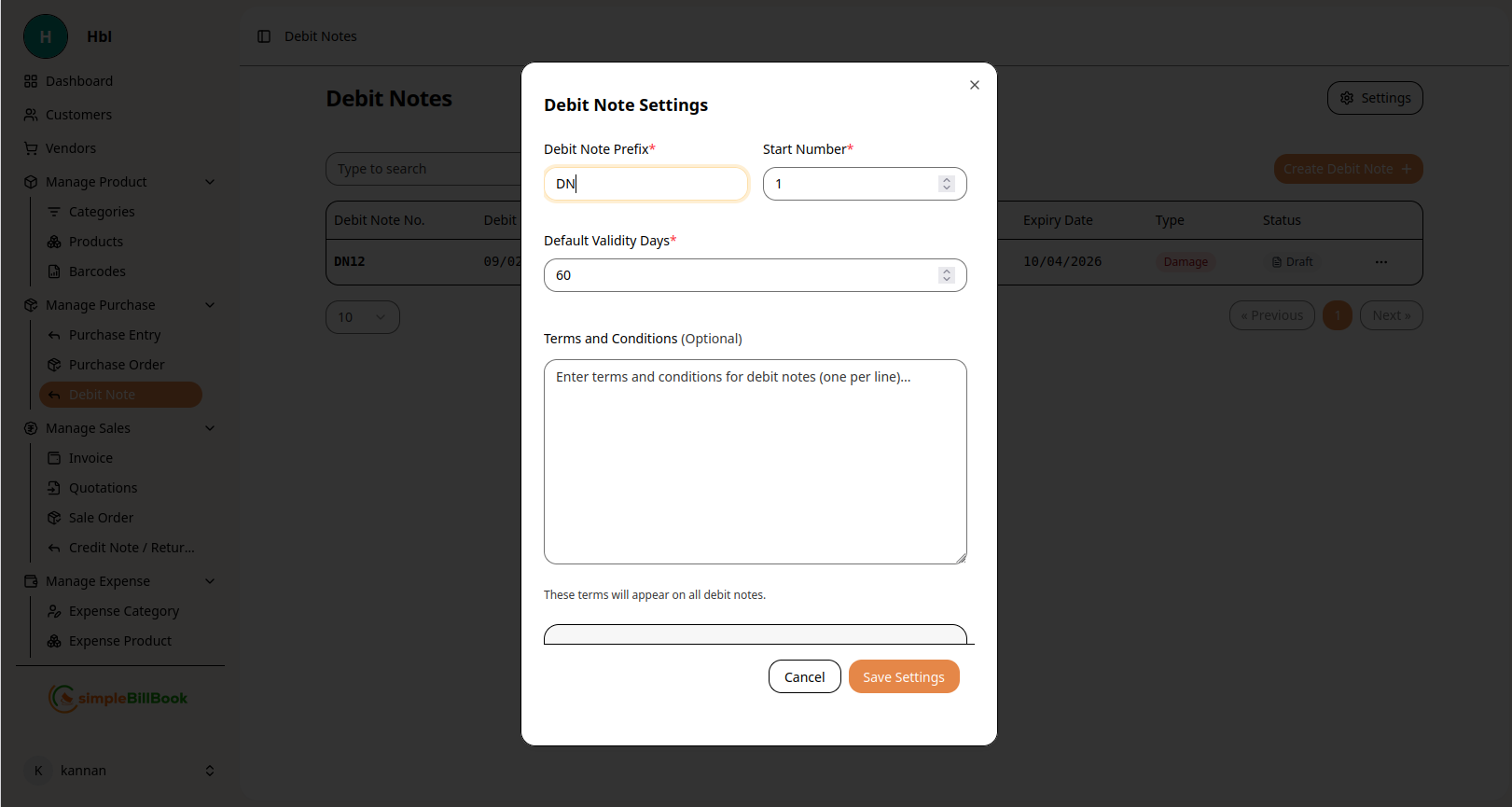Click the Settings gear button
Viewport: 1512px width, 807px height.
pyautogui.click(x=1374, y=98)
